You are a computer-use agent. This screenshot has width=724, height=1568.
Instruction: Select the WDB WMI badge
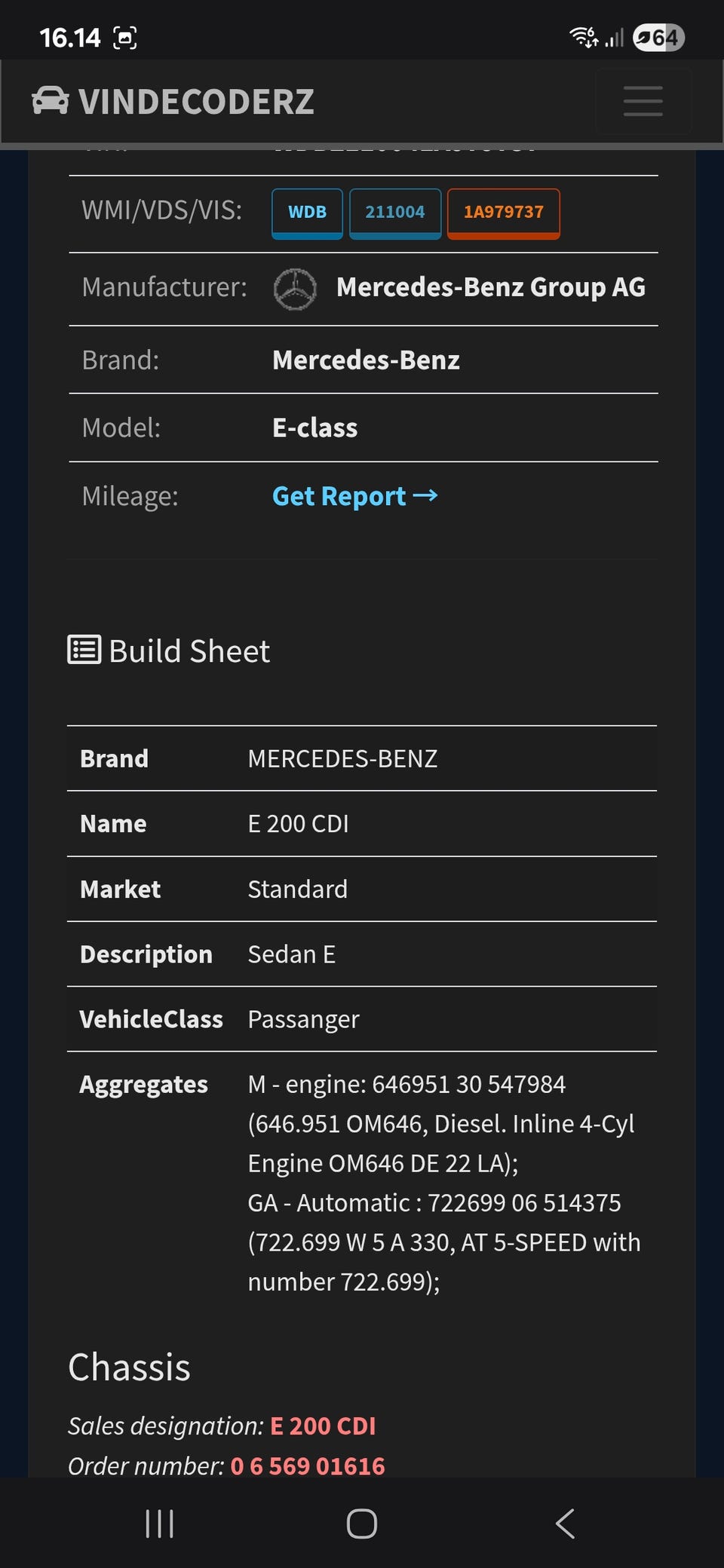click(x=307, y=213)
